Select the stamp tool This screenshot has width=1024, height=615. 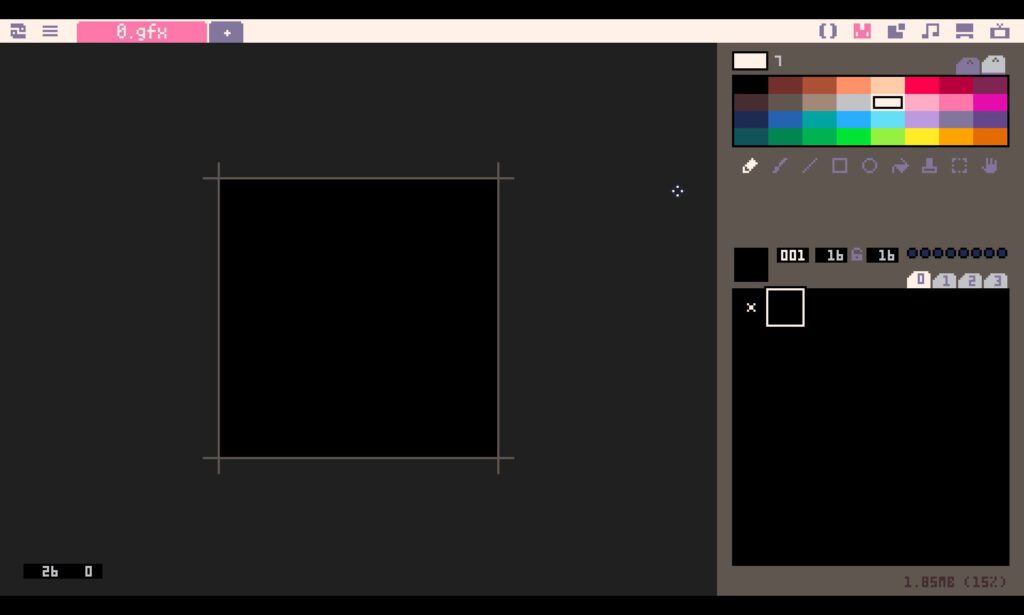[929, 166]
